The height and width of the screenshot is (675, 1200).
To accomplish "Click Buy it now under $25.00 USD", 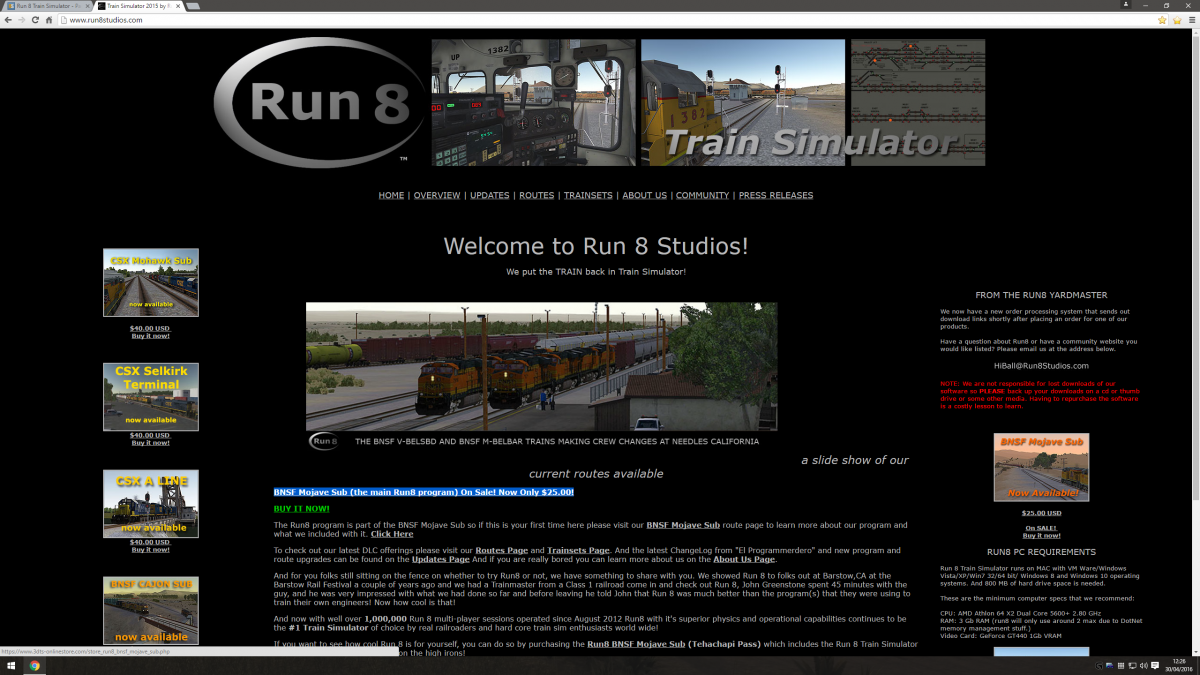I will click(x=1041, y=536).
